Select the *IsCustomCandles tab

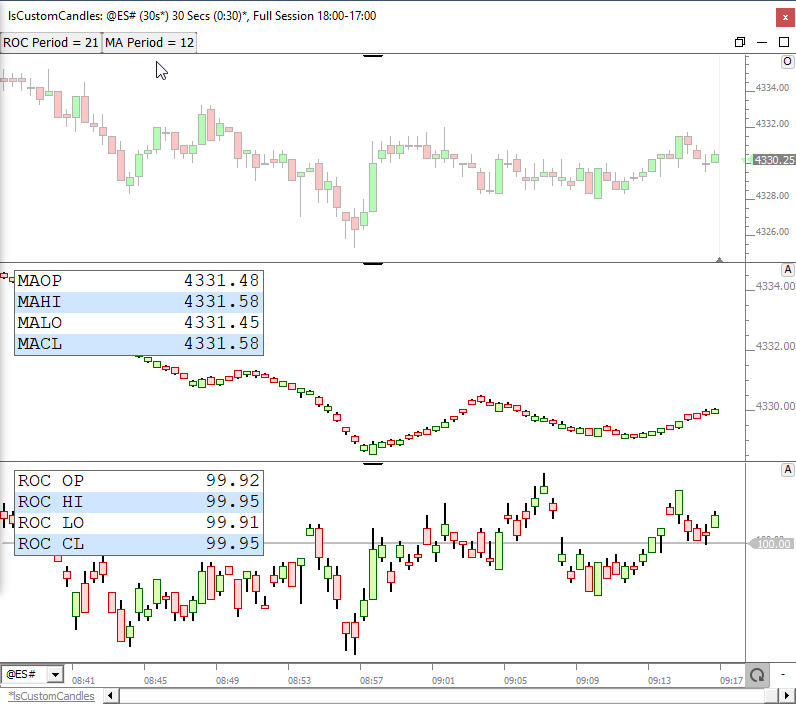[x=51, y=696]
